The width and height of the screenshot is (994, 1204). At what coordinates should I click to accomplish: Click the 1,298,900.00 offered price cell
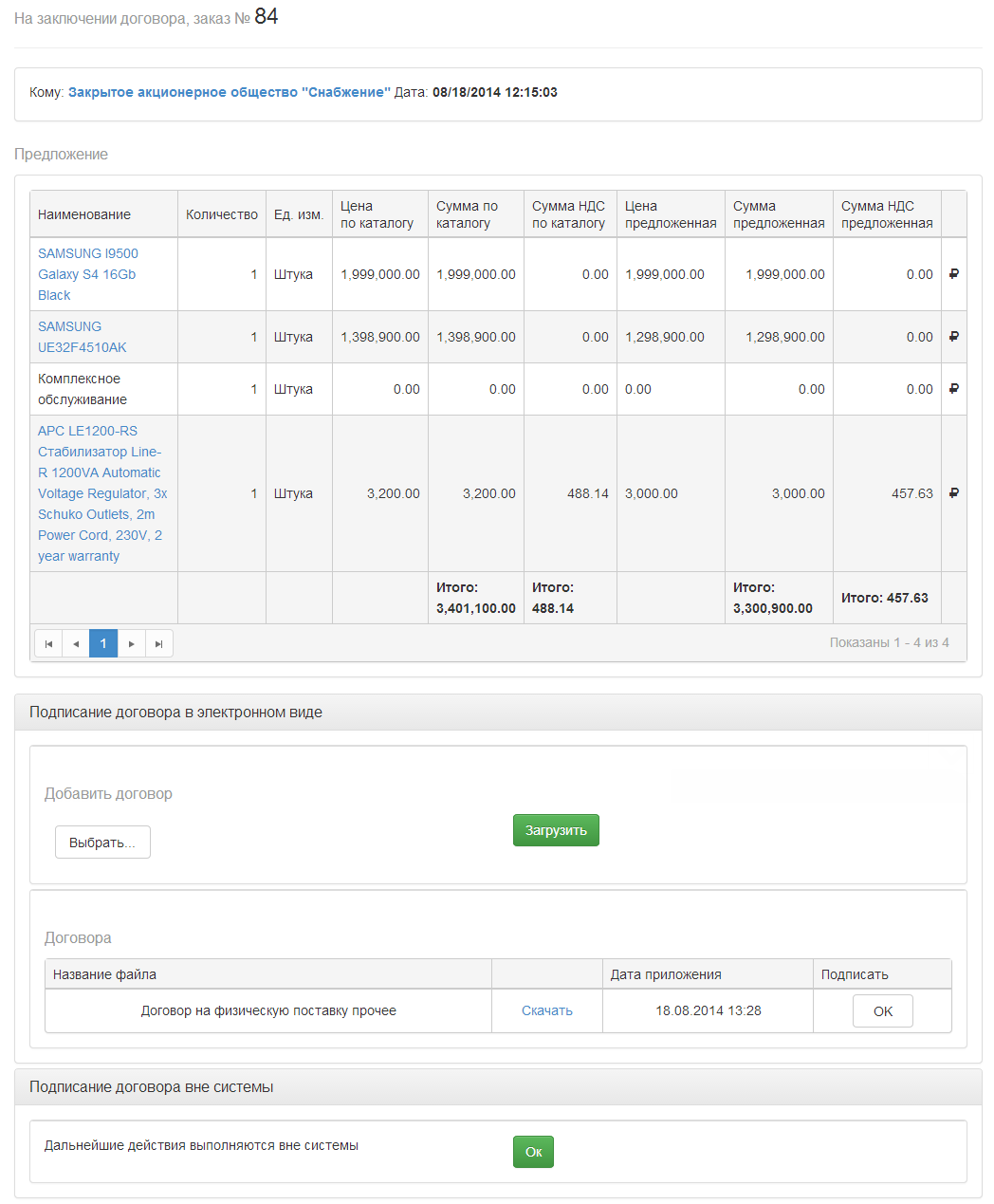click(x=671, y=337)
